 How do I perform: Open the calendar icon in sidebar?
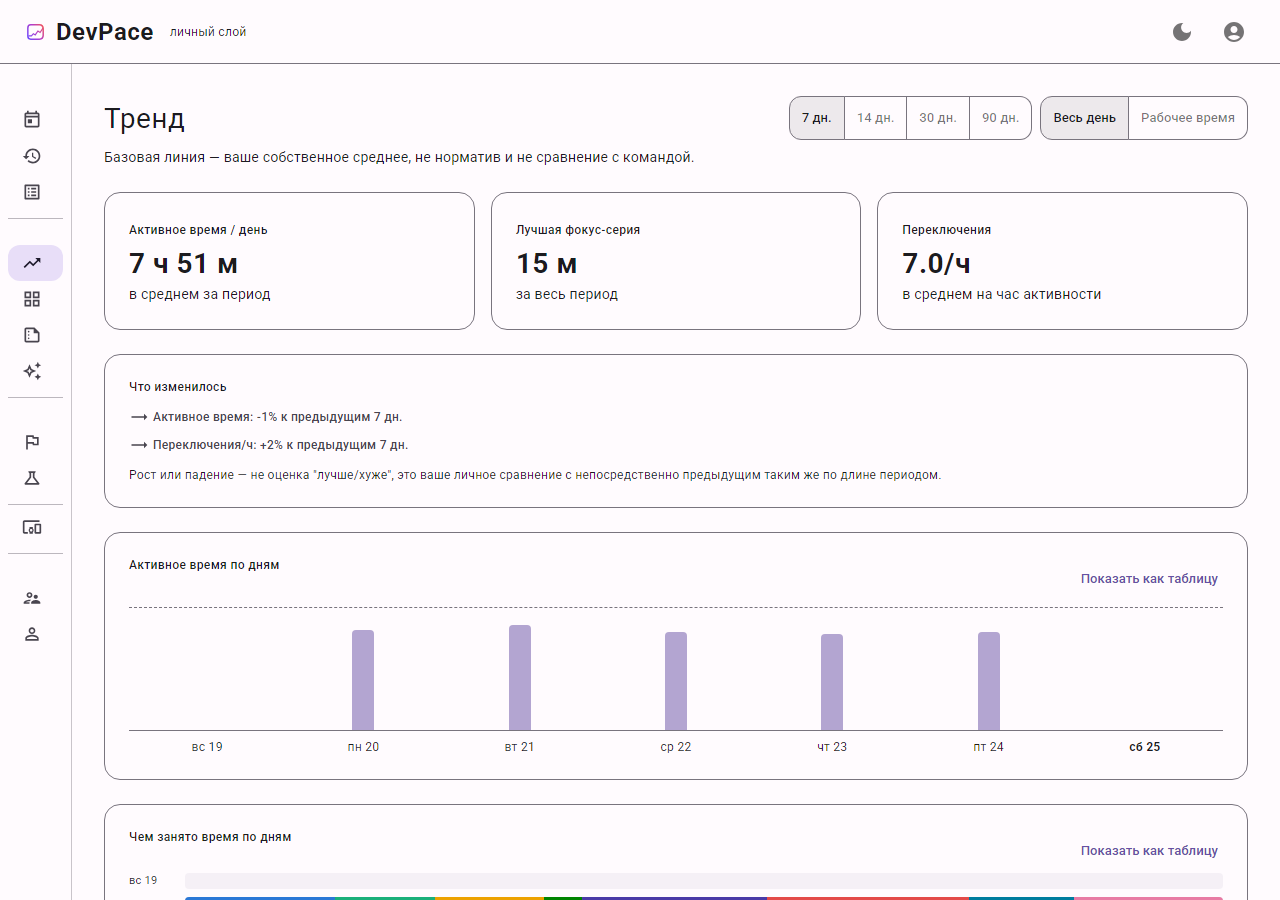32,120
